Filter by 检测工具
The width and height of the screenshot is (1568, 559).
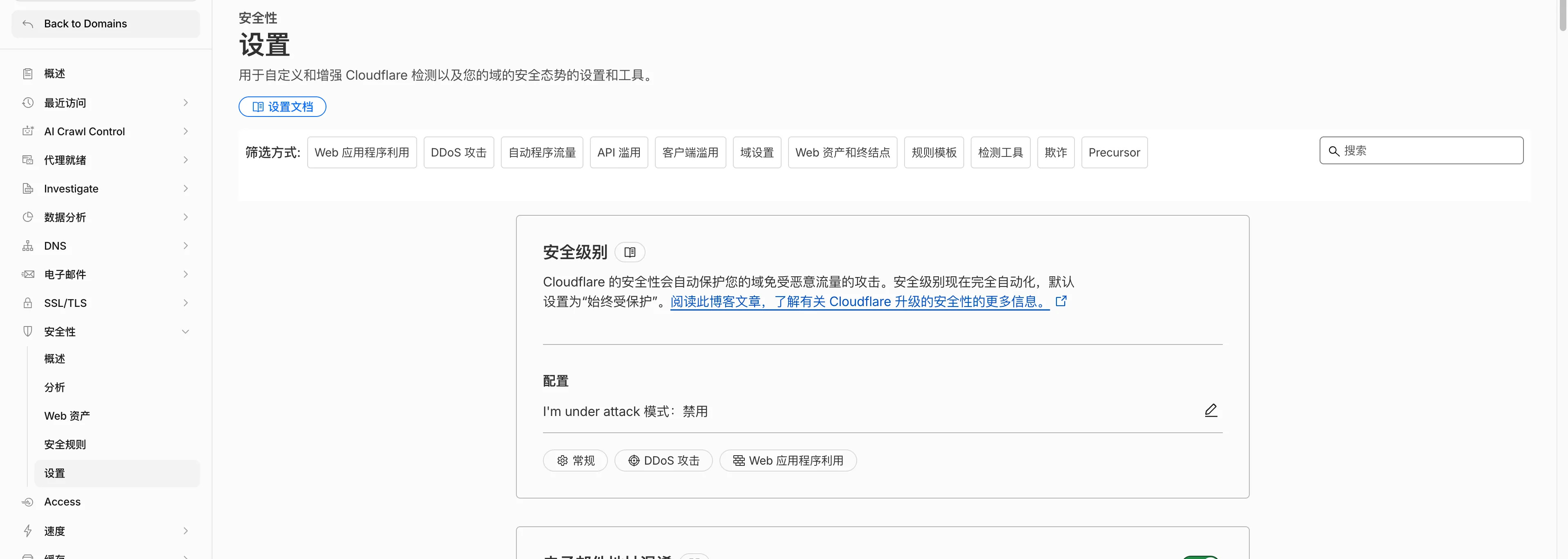pos(1000,152)
